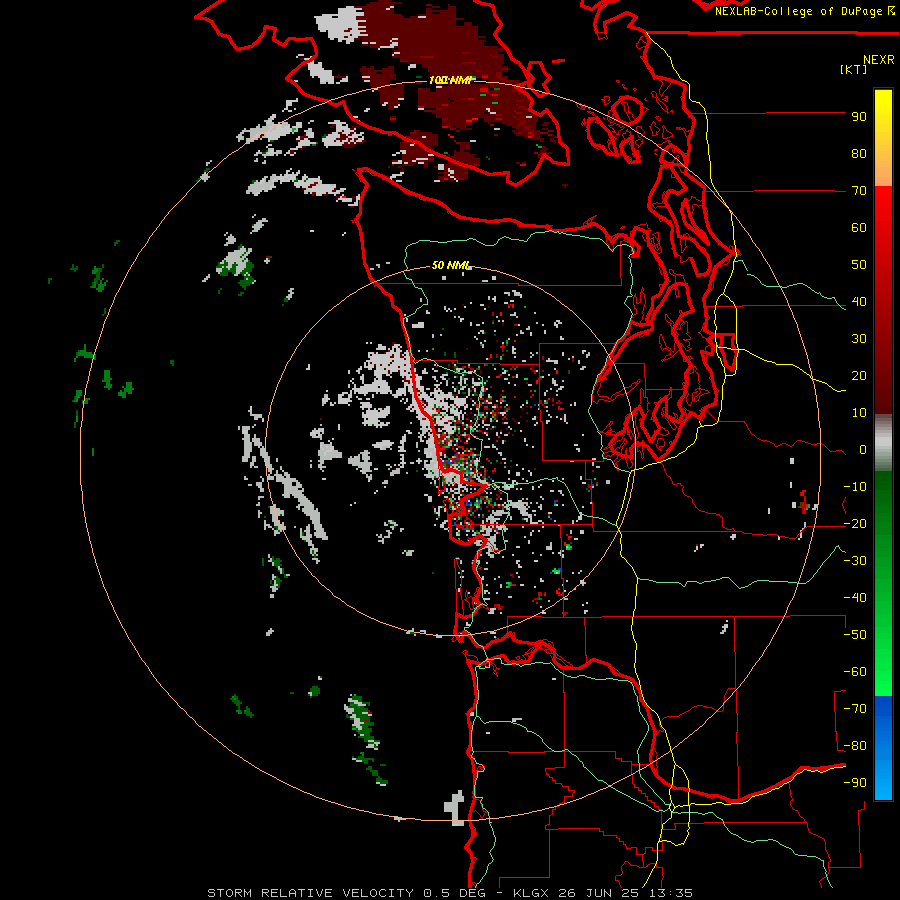
Task: Click the STORM RELATIVE VELOCITY product title text
Action: click(310, 893)
